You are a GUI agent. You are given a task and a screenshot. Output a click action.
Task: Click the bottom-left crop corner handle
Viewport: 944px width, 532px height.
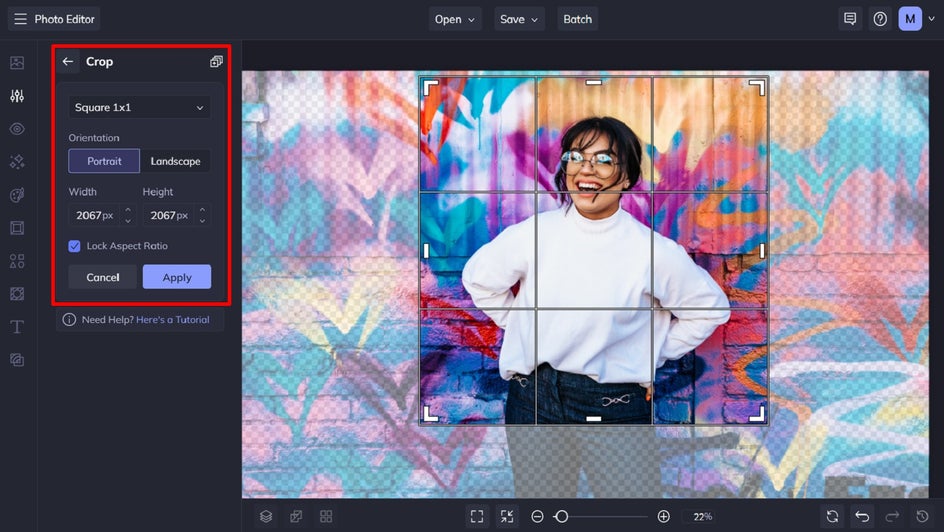click(x=430, y=413)
